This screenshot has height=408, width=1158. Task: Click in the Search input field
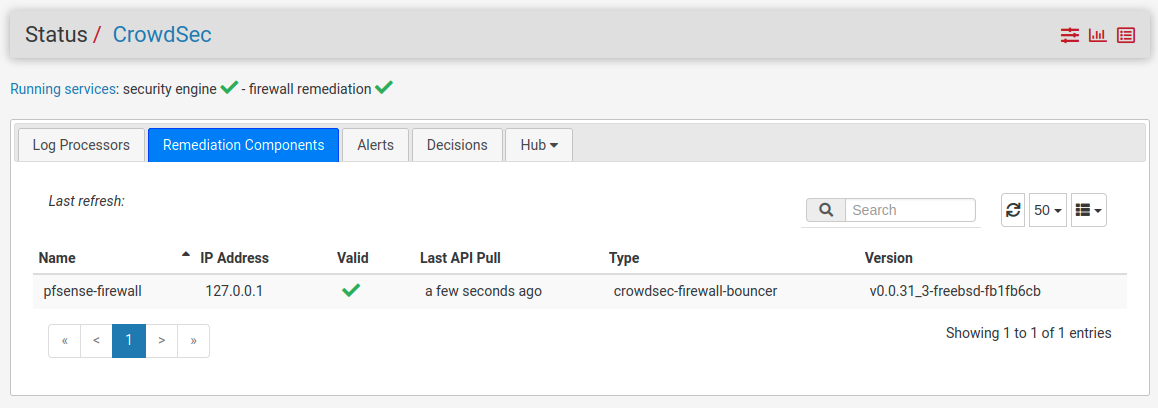910,210
